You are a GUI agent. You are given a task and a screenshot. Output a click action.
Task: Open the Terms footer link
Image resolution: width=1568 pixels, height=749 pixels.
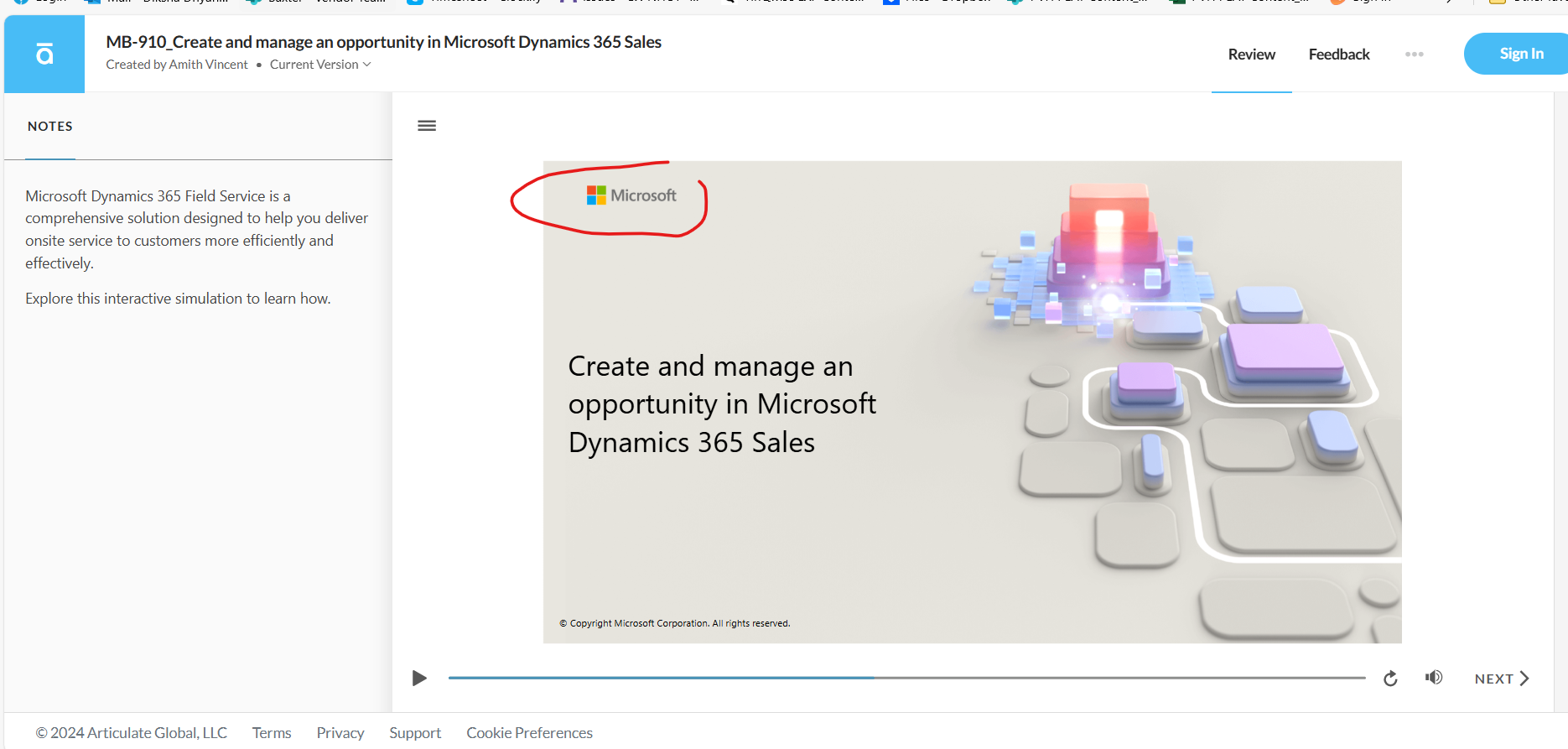tap(272, 733)
